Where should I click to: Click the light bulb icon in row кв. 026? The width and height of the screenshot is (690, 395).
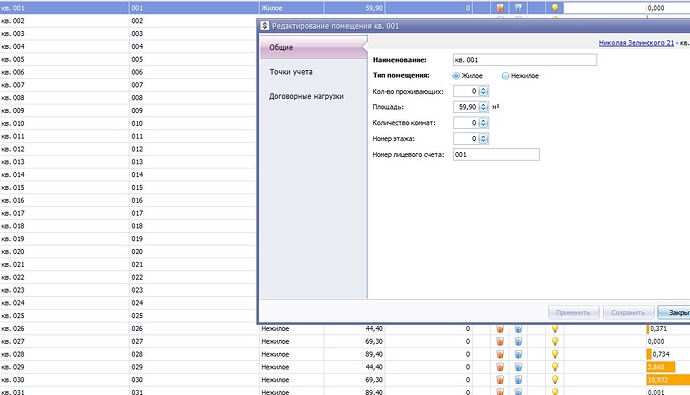point(555,329)
